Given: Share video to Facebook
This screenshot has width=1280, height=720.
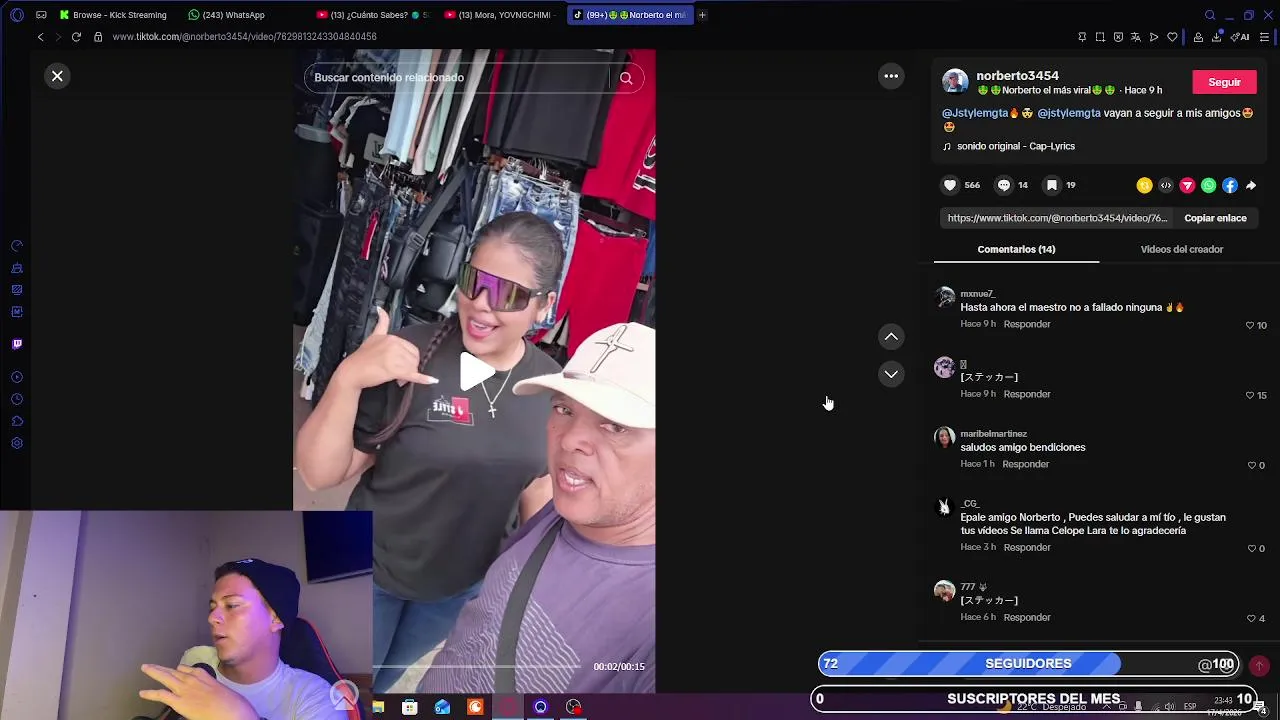Looking at the screenshot, I should coord(1230,185).
